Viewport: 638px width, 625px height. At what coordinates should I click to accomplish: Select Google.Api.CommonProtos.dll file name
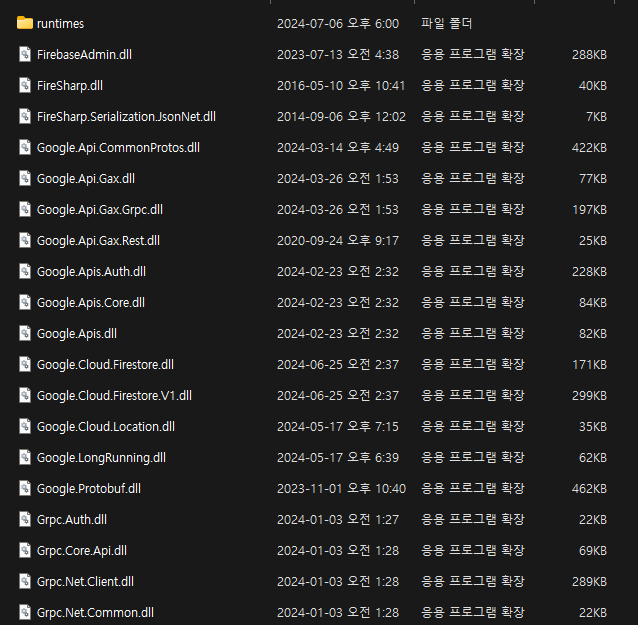pos(118,148)
